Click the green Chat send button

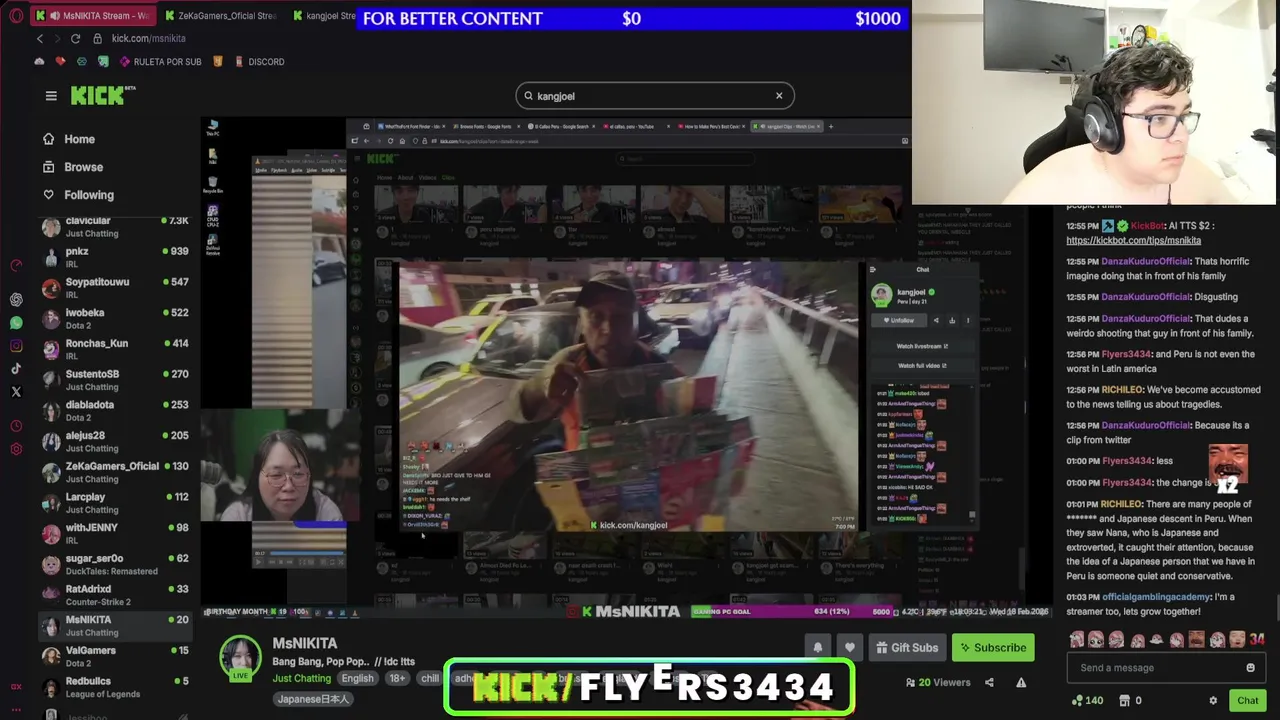point(1247,701)
